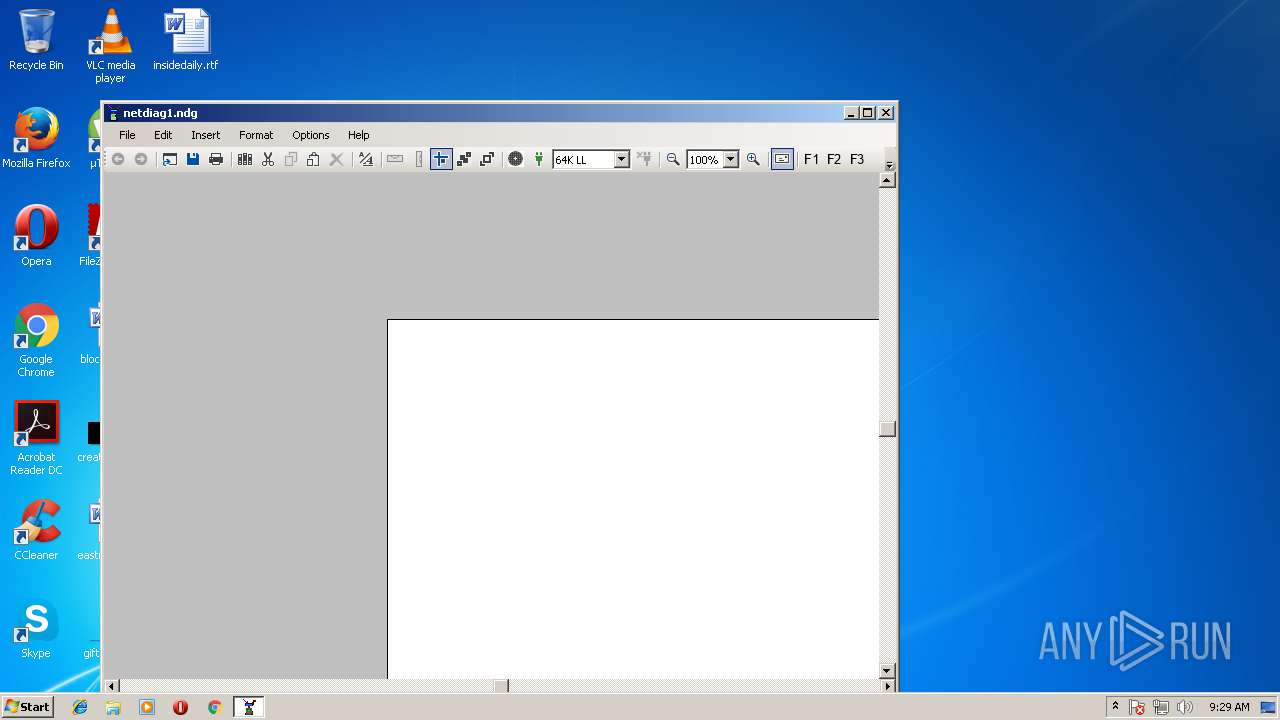
Task: Open the Chrome taskbar icon
Action: click(214, 707)
